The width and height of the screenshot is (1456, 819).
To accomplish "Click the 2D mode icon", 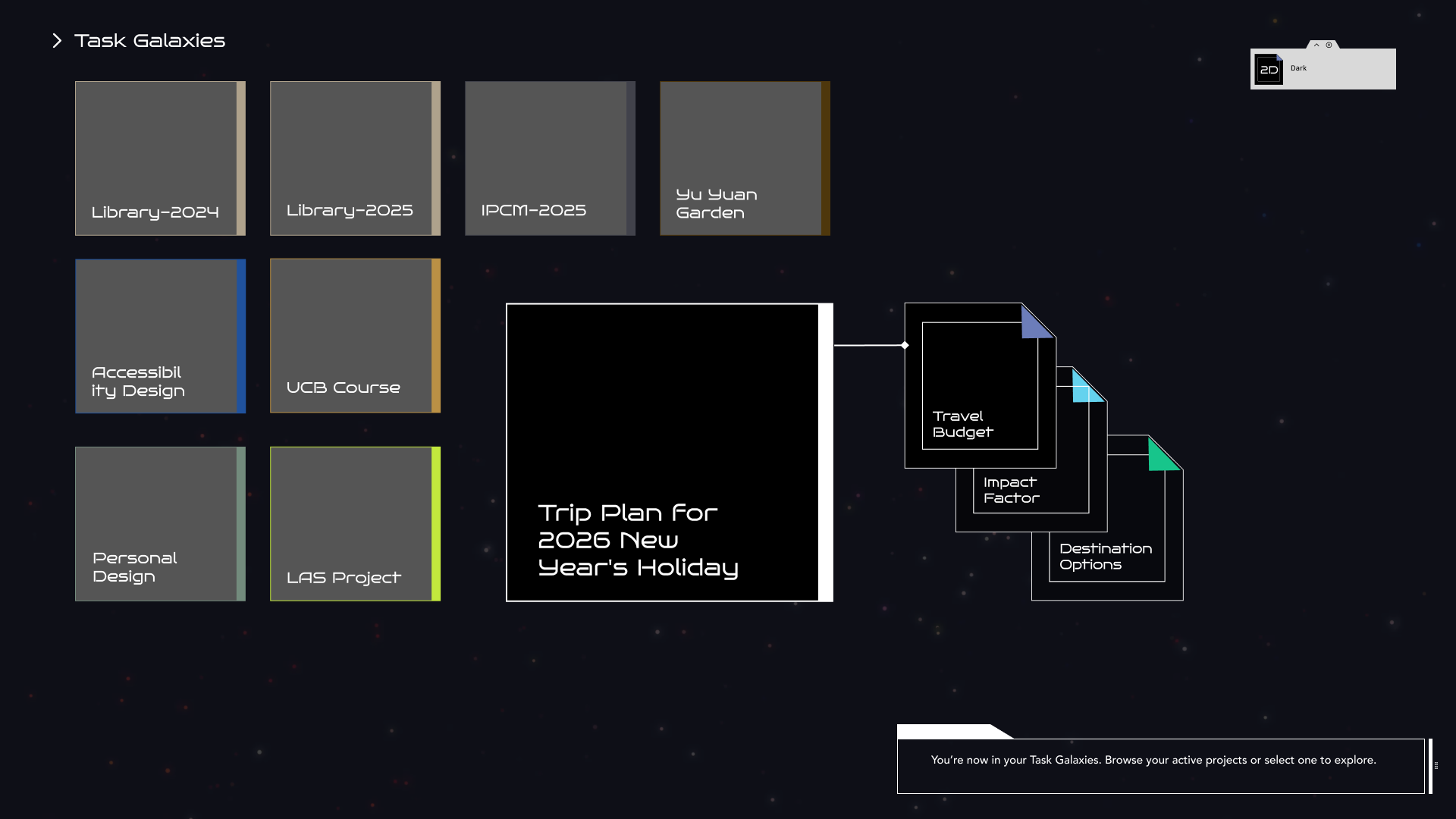I will [x=1269, y=70].
